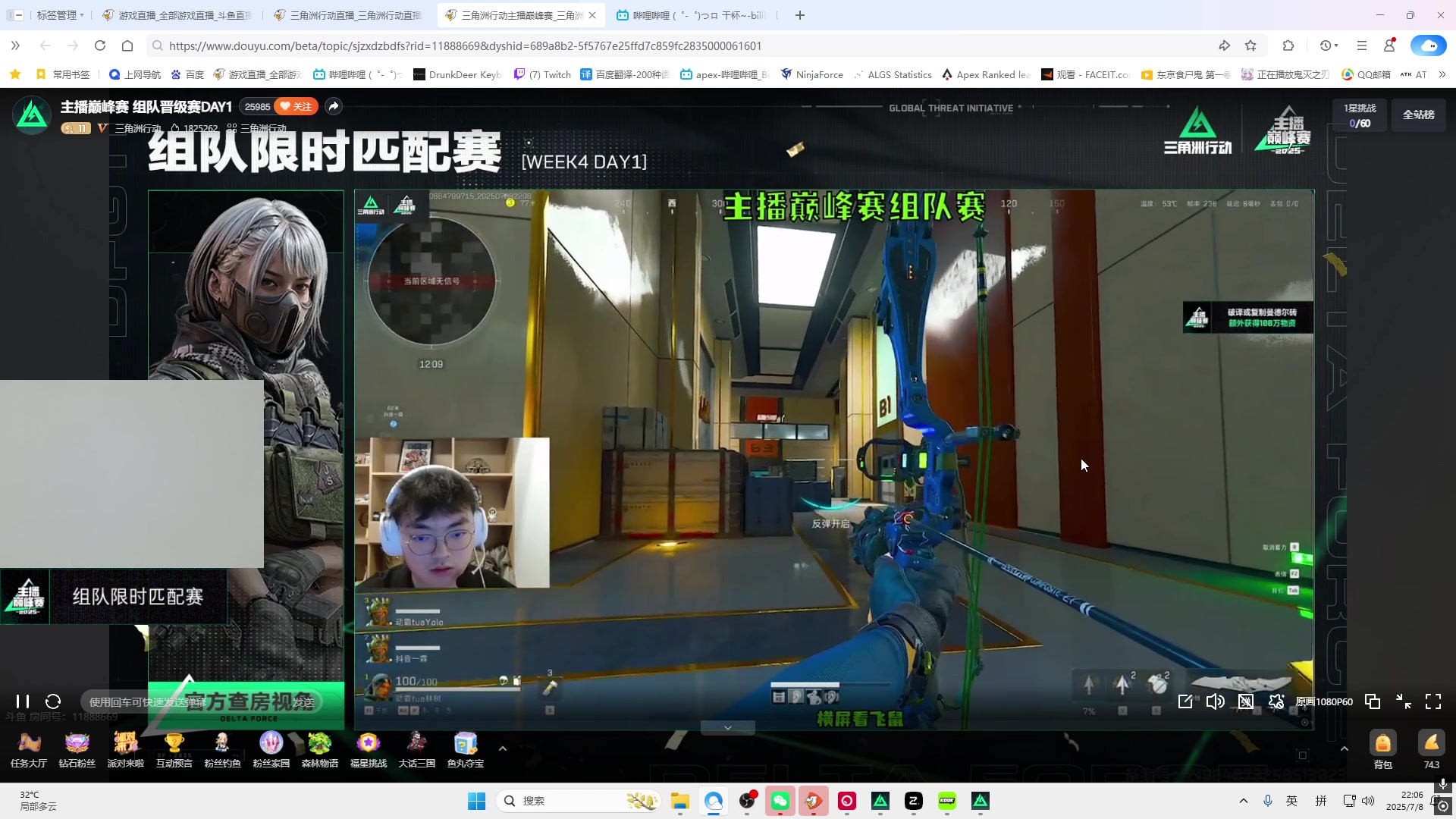Open 粉丝家园 activity icon
This screenshot has width=1456, height=819.
[x=271, y=749]
